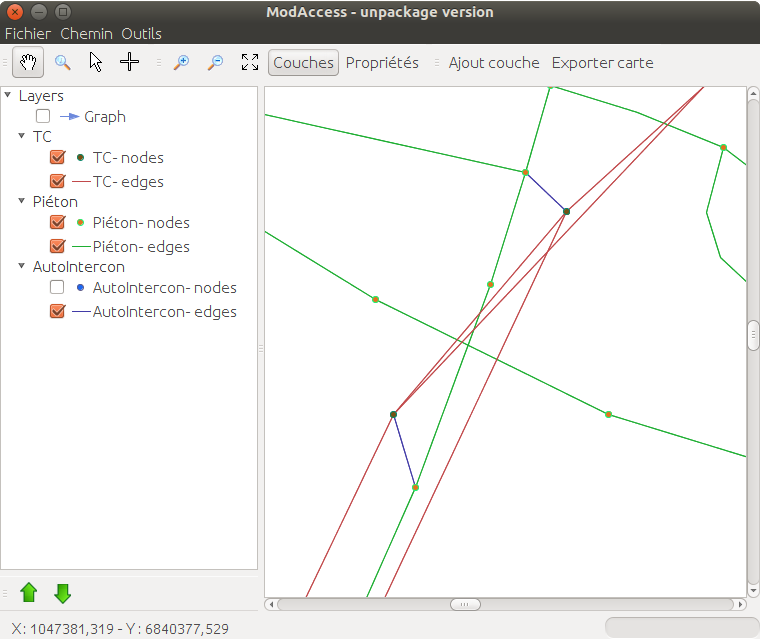Click Exporter carte button
The width and height of the screenshot is (760, 639).
pyautogui.click(x=602, y=63)
